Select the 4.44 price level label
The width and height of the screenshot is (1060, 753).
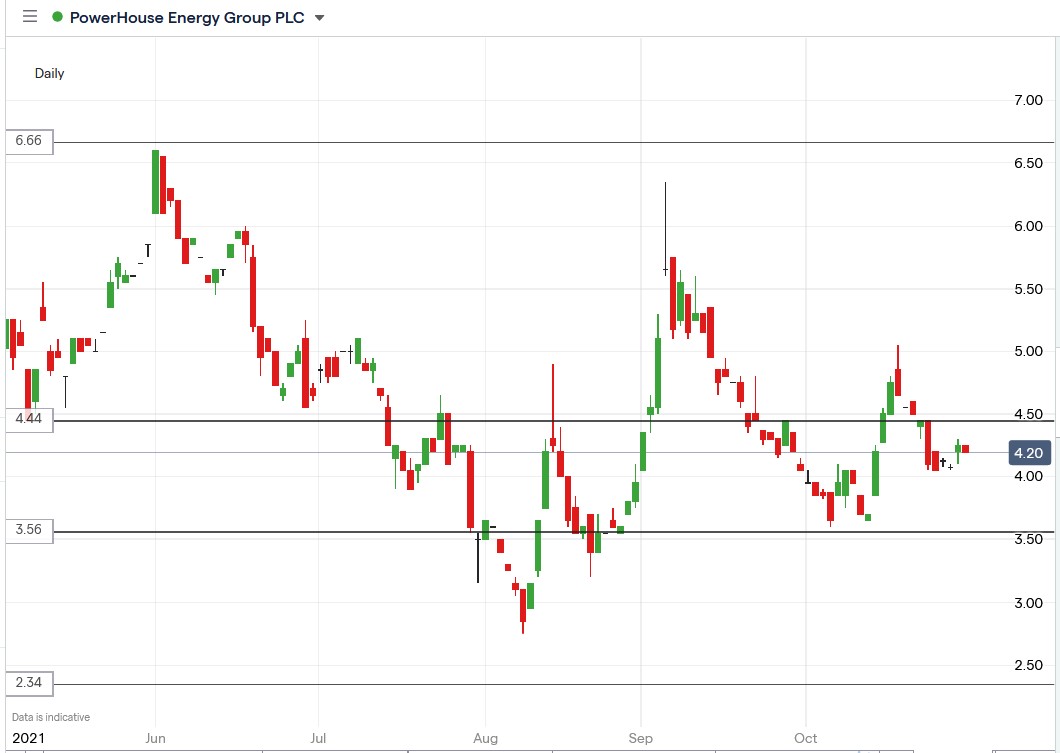point(29,420)
